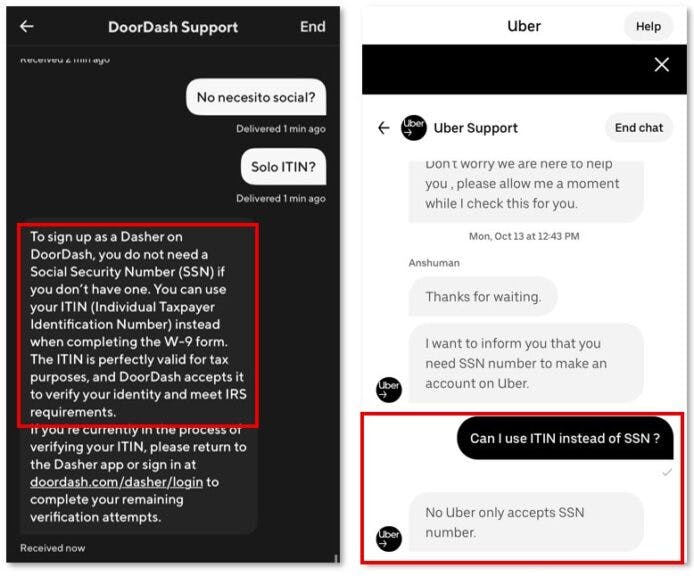This screenshot has height=576, width=694.
Task: Click the Uber Support chat title
Action: pos(475,128)
